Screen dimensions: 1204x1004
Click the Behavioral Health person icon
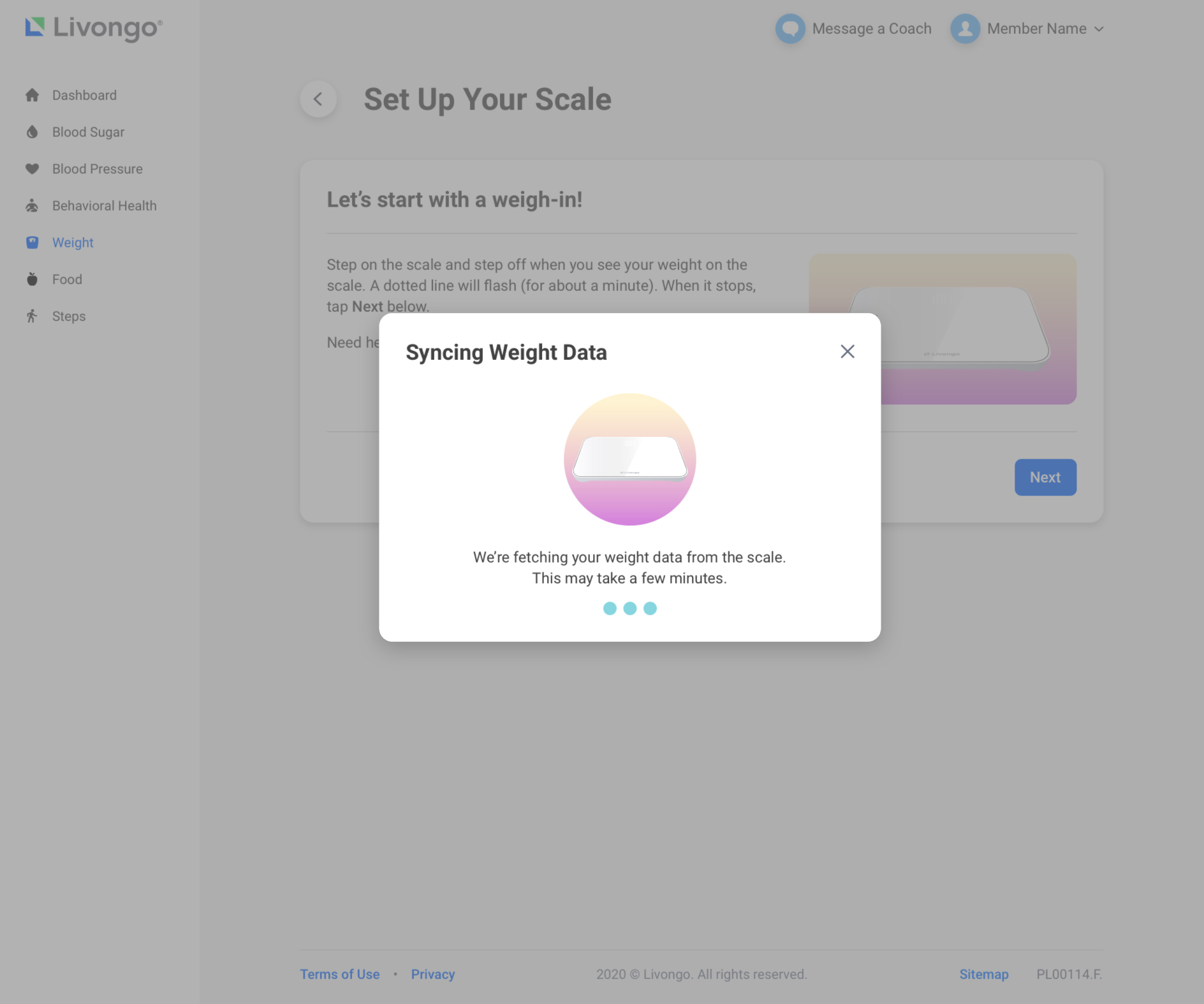[x=33, y=205]
